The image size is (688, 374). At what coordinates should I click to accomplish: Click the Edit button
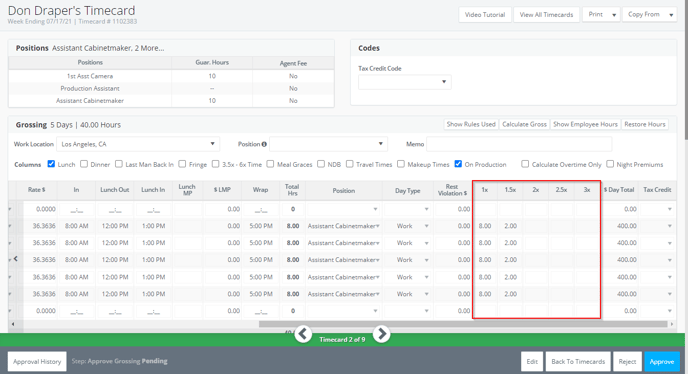[532, 361]
